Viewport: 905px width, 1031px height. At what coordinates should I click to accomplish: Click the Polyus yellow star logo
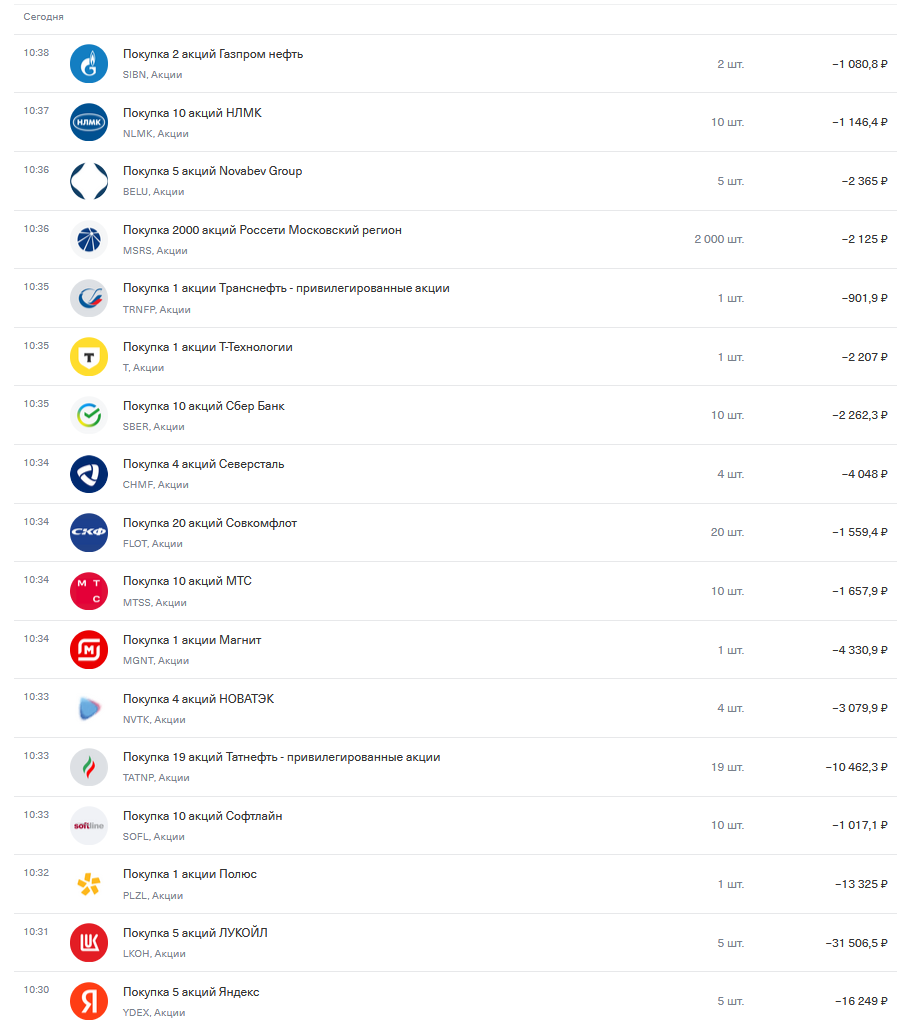click(x=89, y=884)
